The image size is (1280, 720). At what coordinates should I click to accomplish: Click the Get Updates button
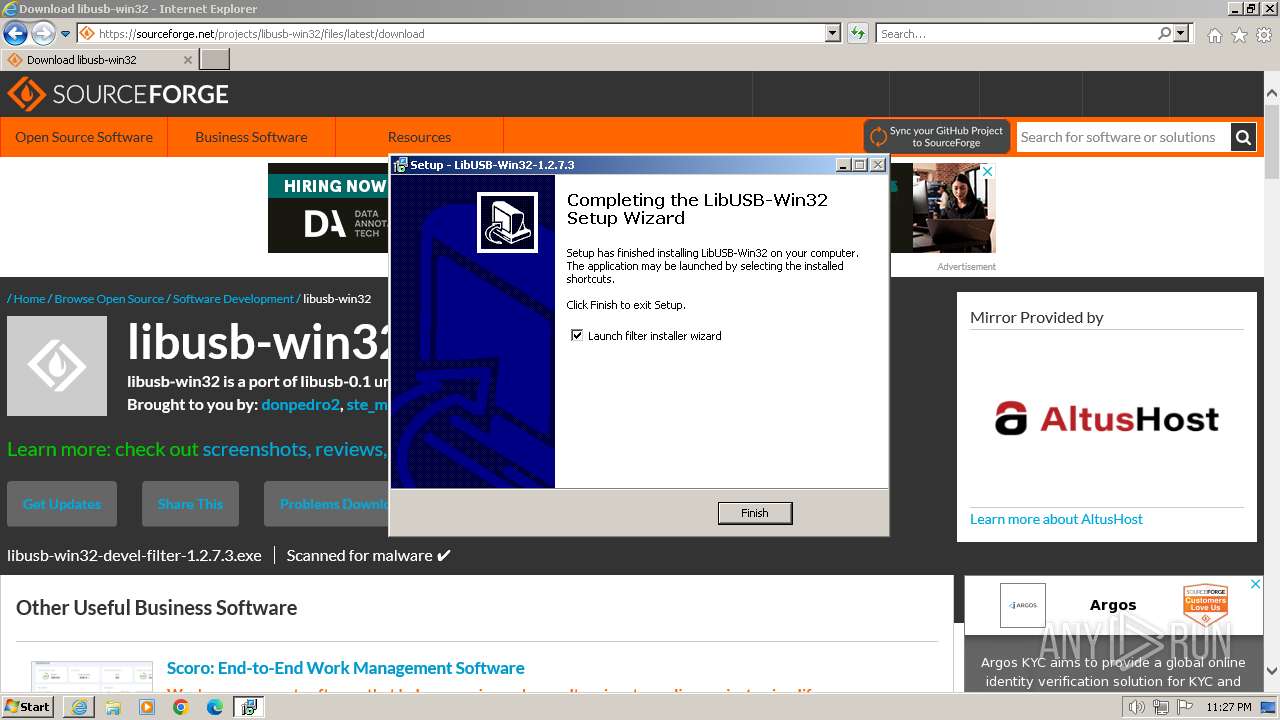point(62,504)
